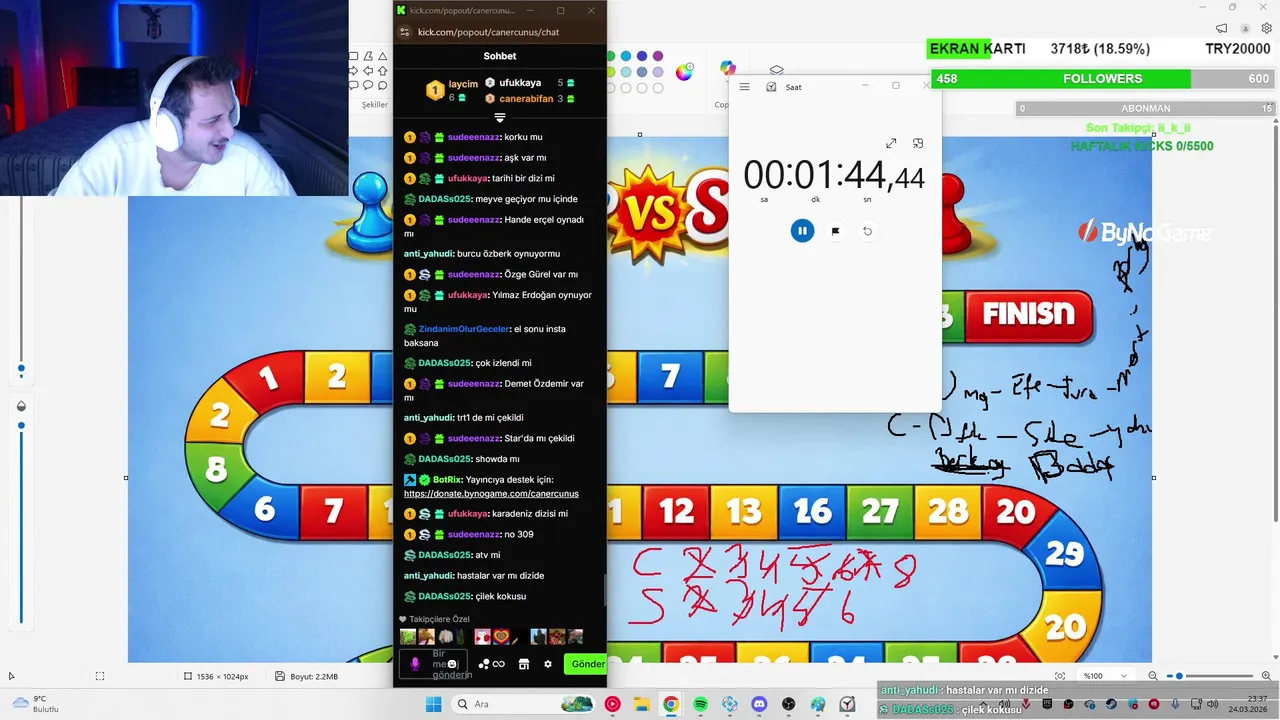
Task: Record a lap with the flag button
Action: pos(835,231)
